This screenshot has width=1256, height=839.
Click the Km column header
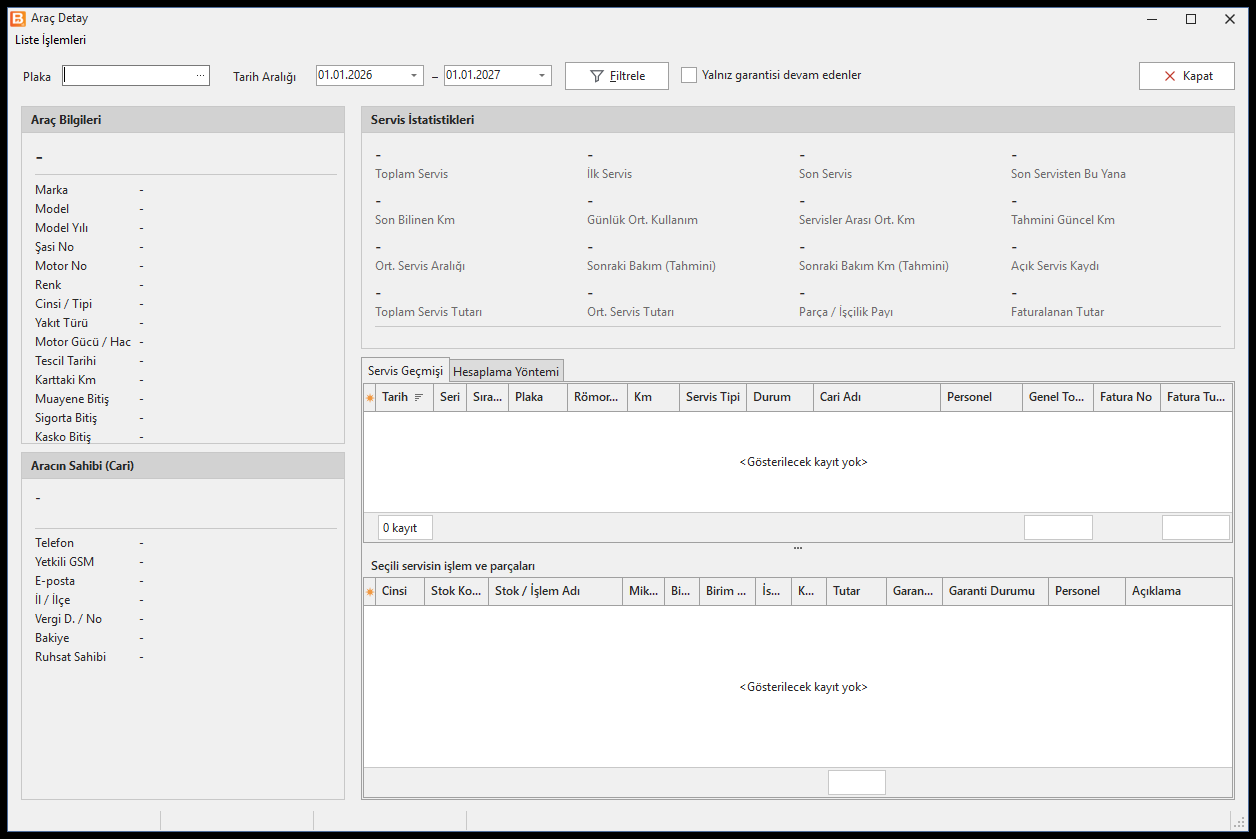click(654, 397)
